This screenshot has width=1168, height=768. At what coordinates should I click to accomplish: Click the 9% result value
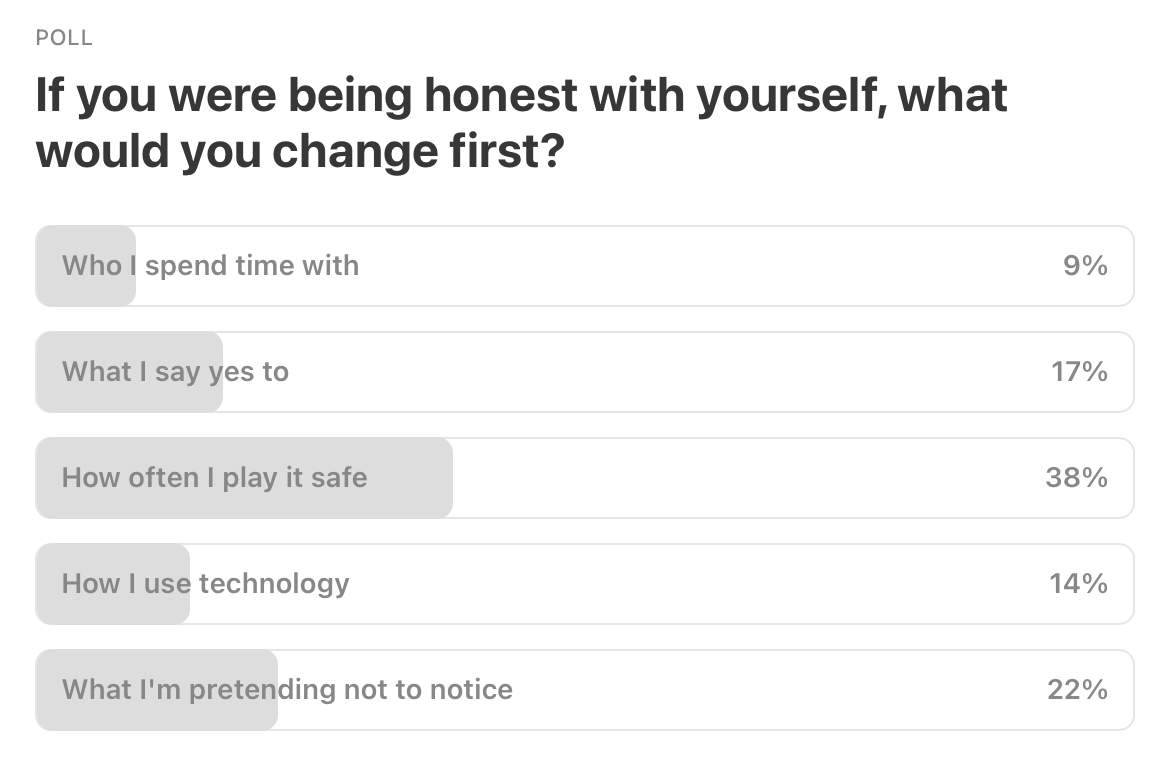pyautogui.click(x=1085, y=265)
